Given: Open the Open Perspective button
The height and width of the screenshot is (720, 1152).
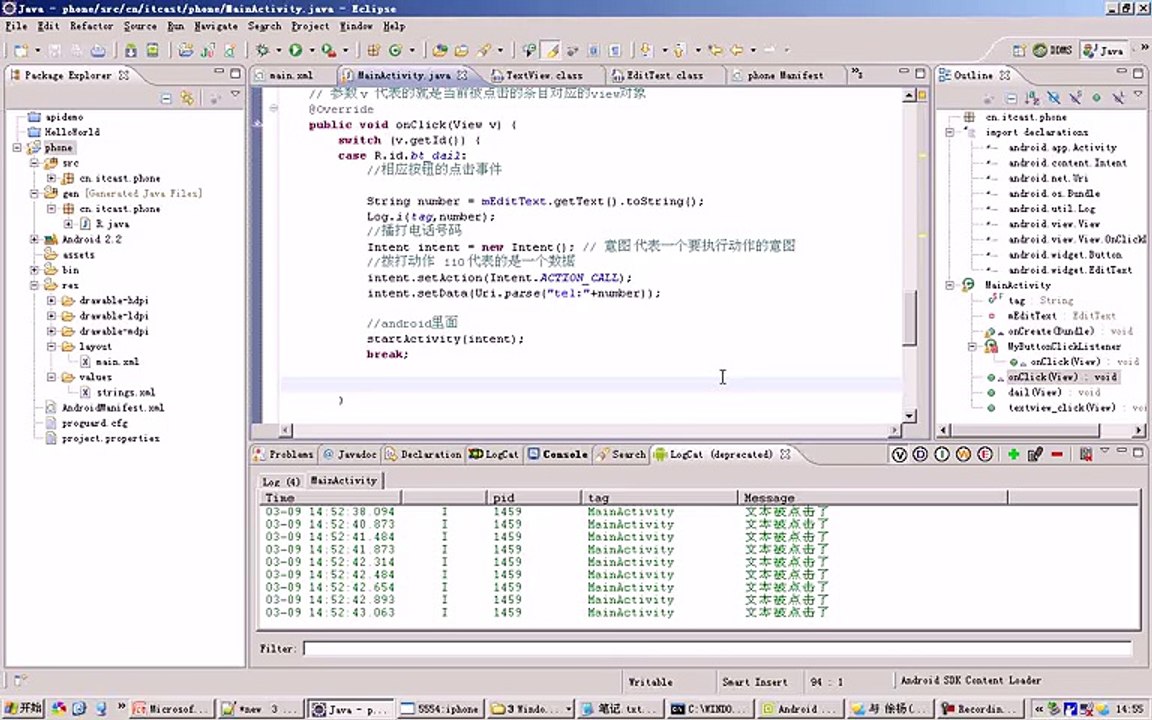Looking at the screenshot, I should (1018, 50).
